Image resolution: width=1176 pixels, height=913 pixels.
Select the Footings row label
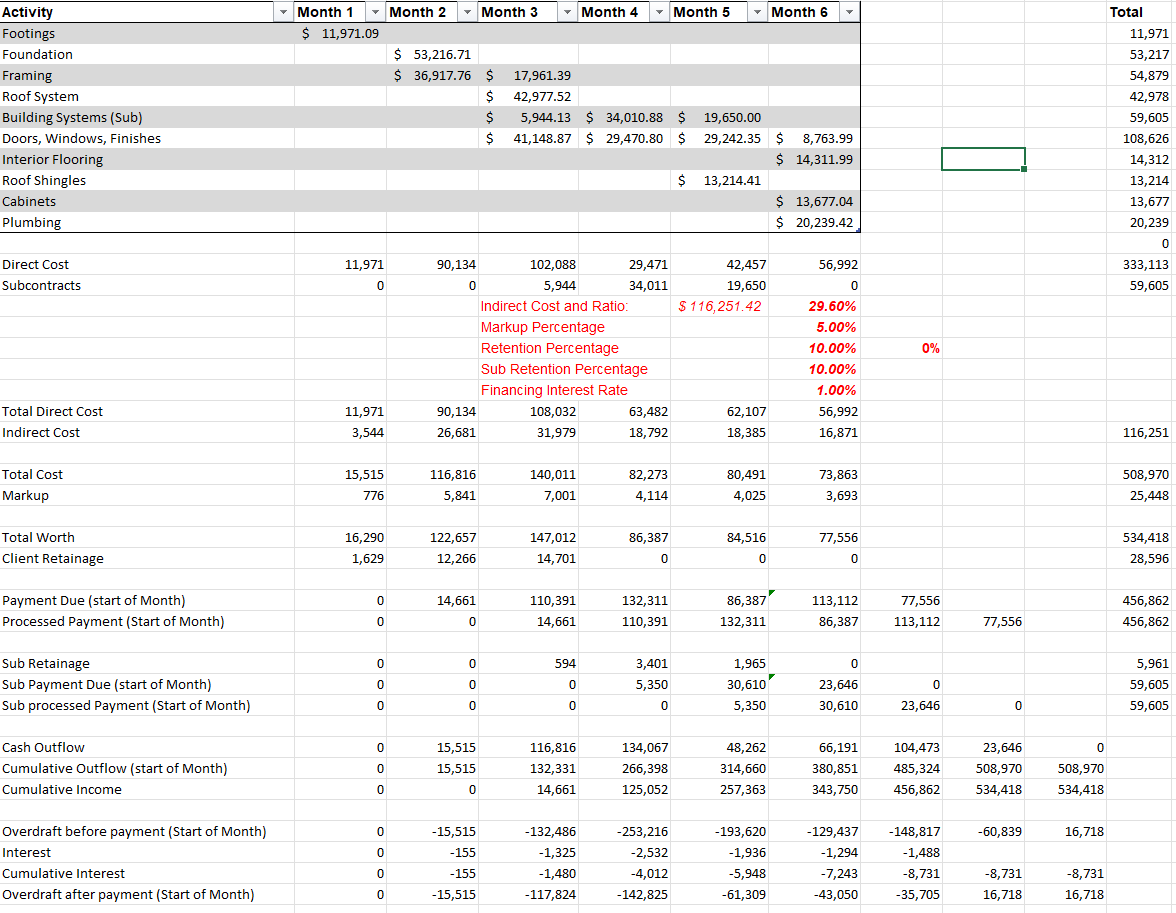tap(28, 33)
